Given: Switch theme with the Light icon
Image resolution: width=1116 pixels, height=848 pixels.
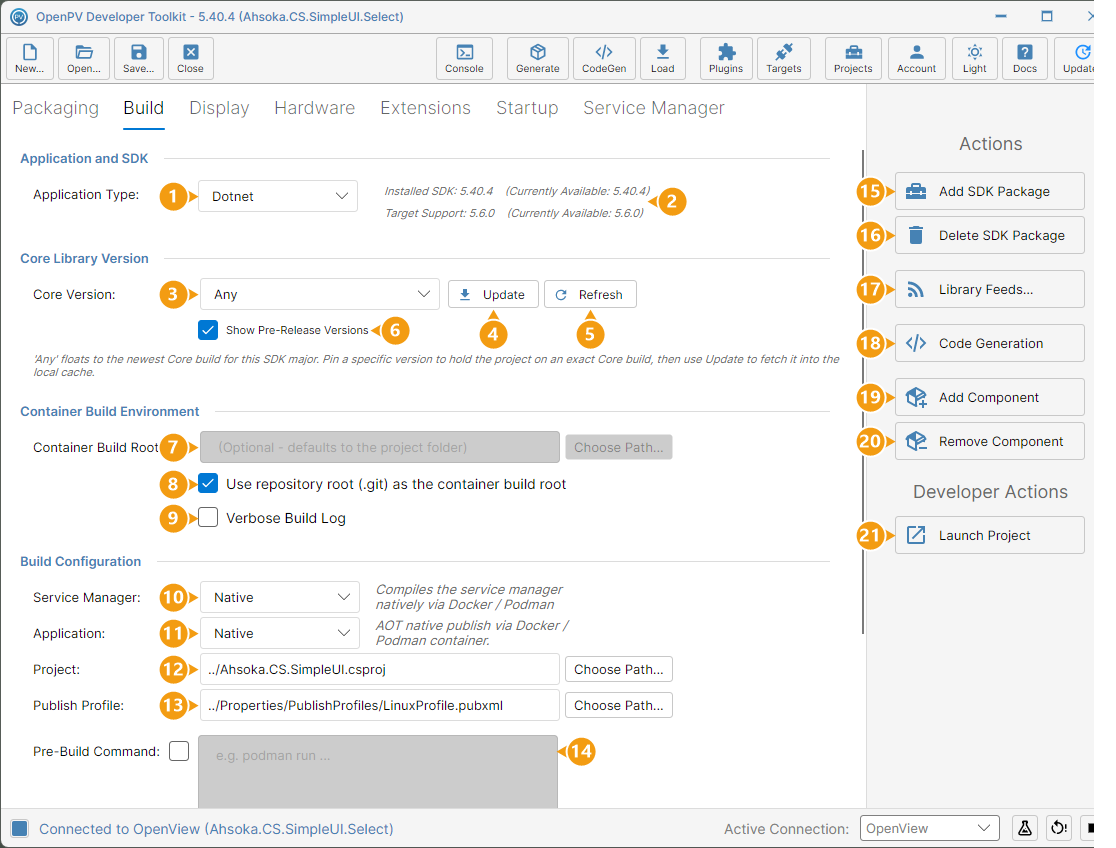Looking at the screenshot, I should coord(974,58).
